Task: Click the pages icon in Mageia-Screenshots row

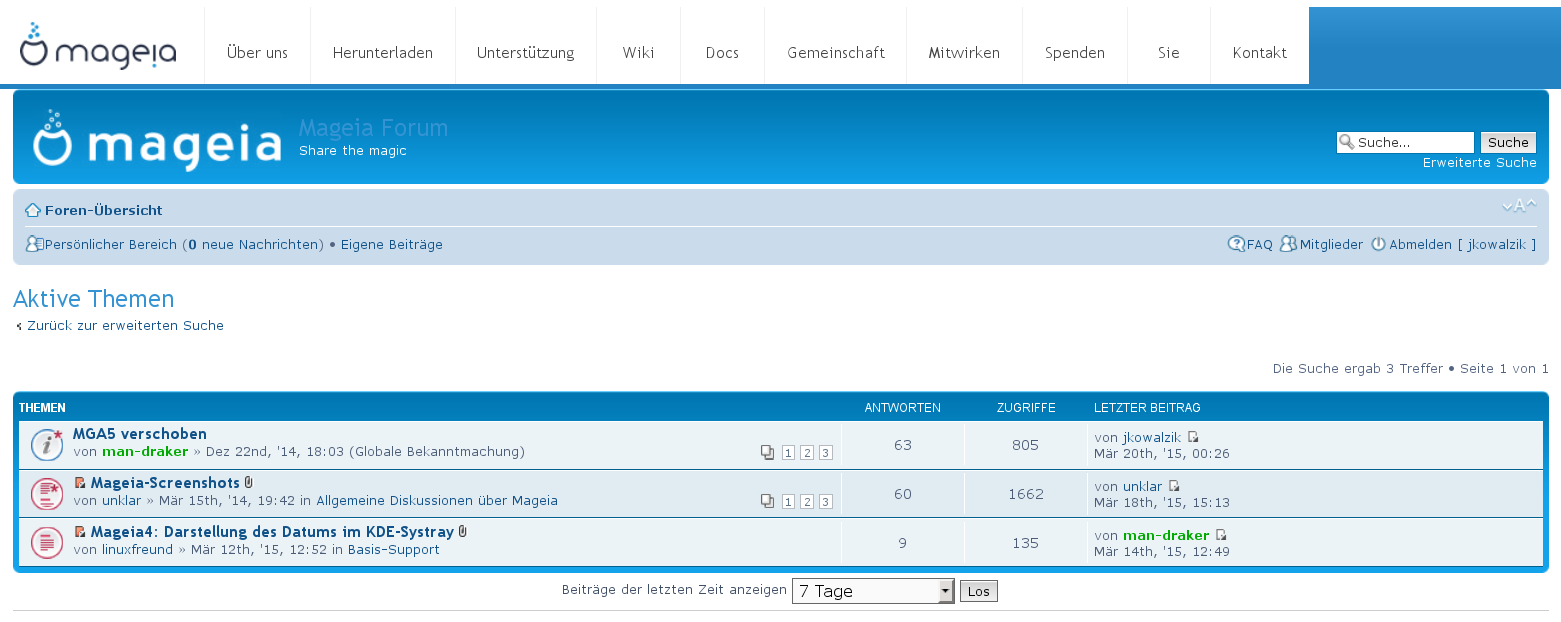Action: 767,501
